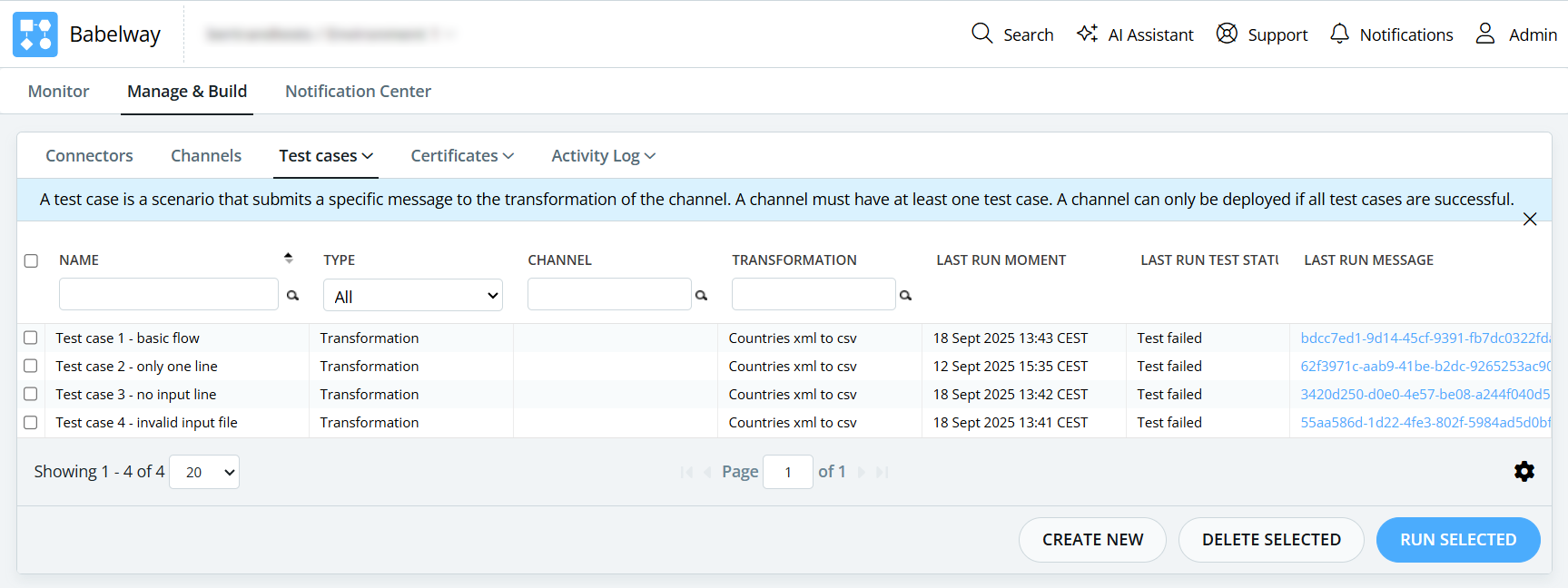The width and height of the screenshot is (1568, 588).
Task: Click the Babelway logo icon
Action: coord(35,34)
